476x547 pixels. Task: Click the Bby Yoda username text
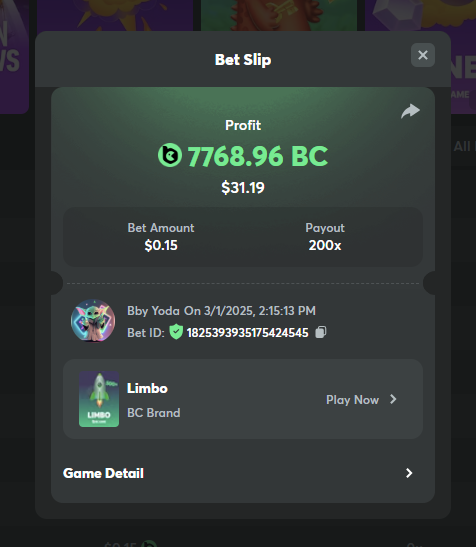153,311
